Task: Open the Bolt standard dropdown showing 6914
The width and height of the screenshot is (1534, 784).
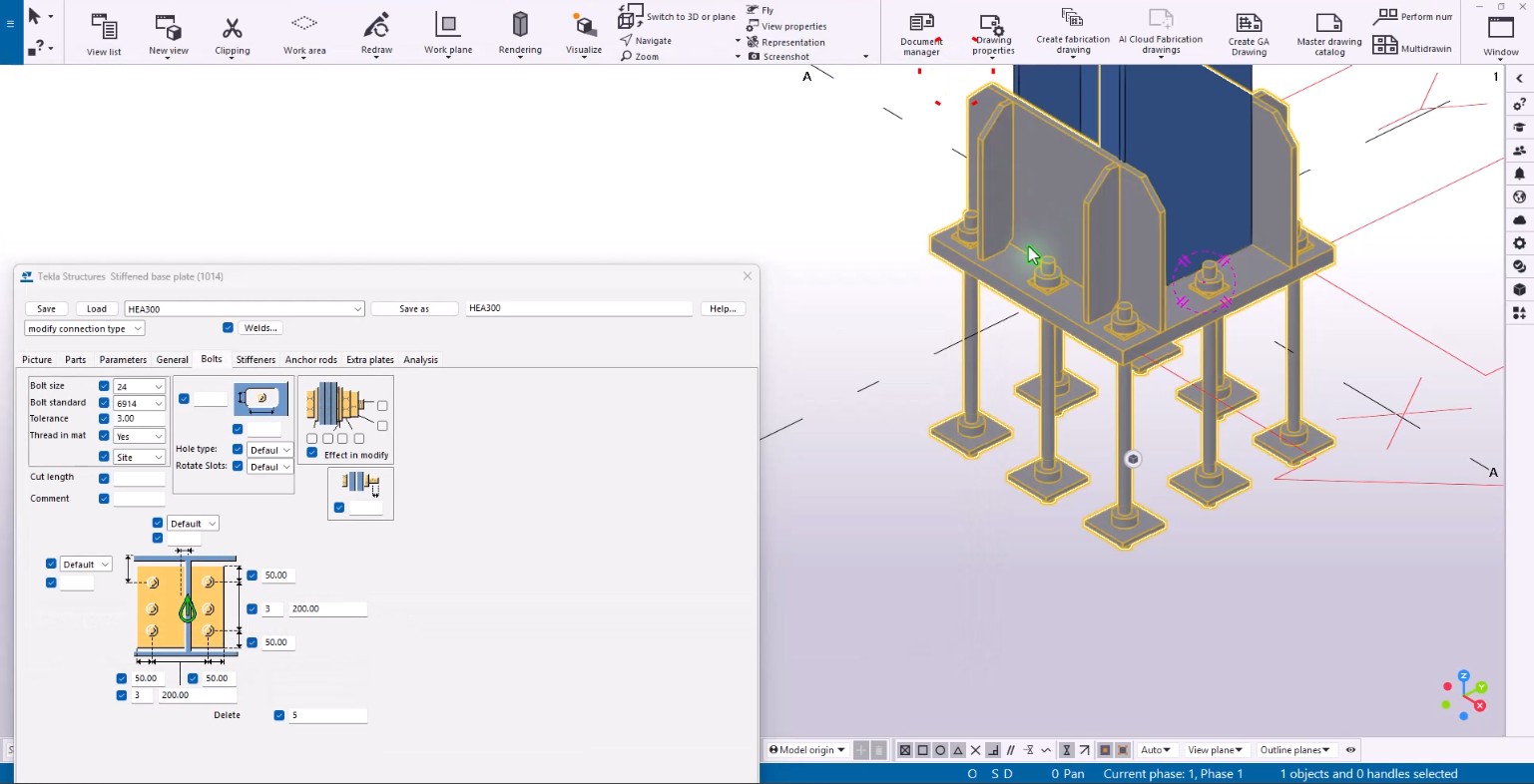Action: tap(140, 403)
